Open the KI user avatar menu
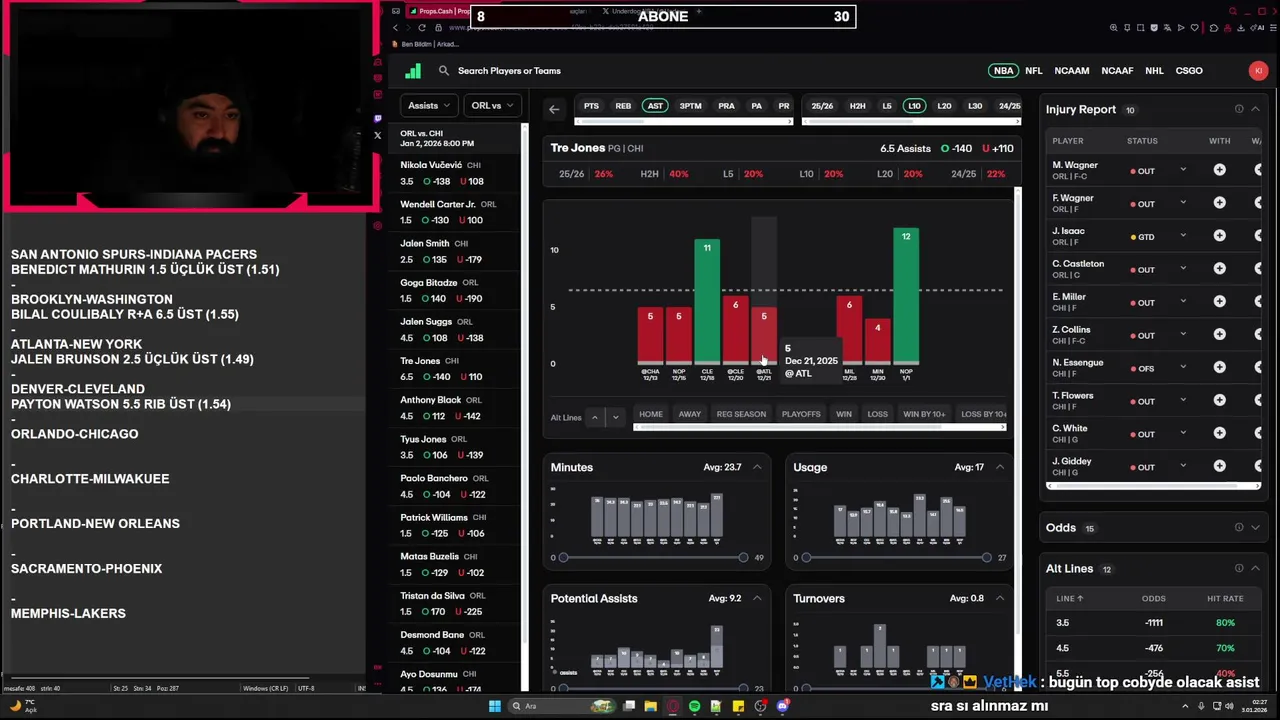 [x=1258, y=71]
